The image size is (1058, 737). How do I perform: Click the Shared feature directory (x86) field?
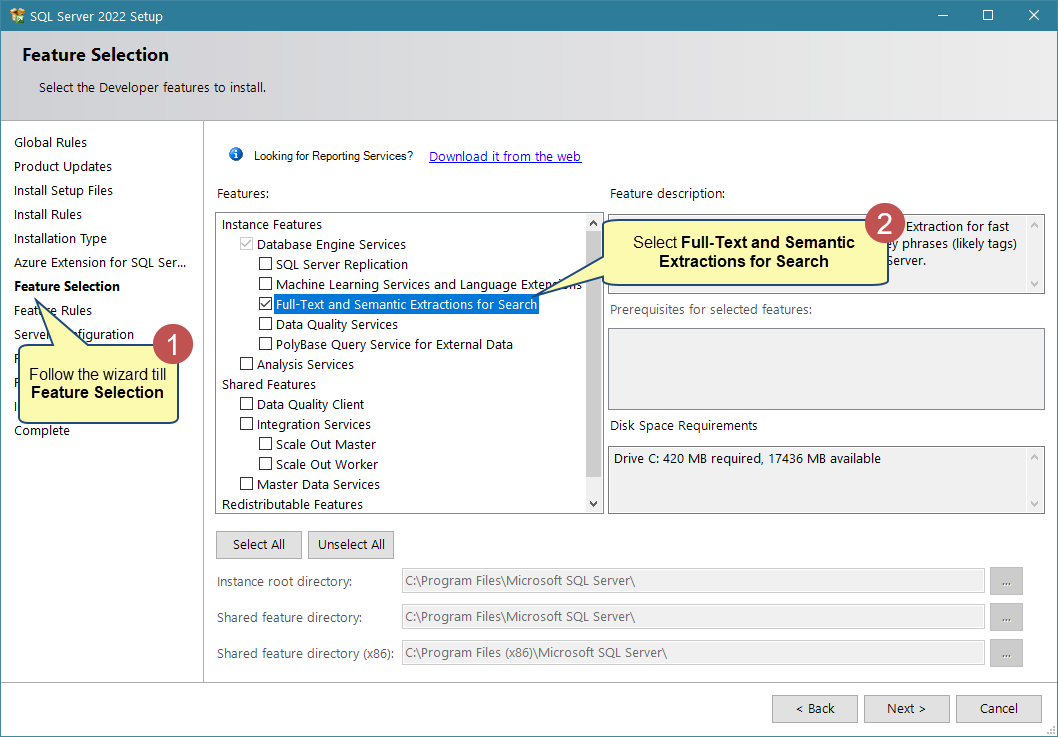(x=693, y=653)
